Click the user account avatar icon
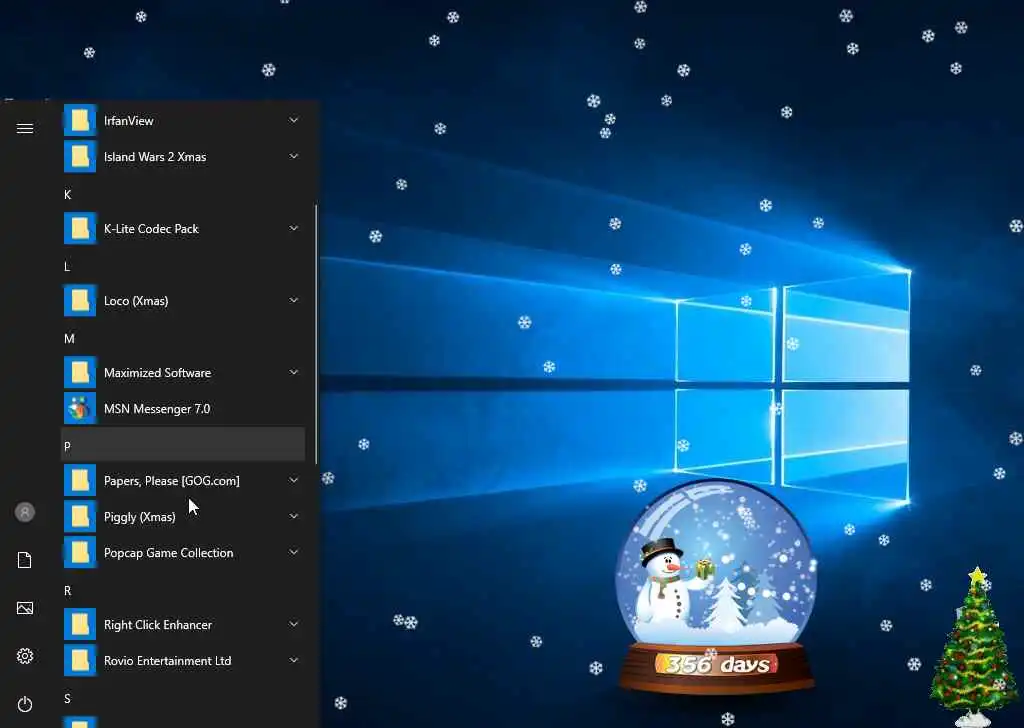This screenshot has width=1024, height=728. click(x=25, y=512)
